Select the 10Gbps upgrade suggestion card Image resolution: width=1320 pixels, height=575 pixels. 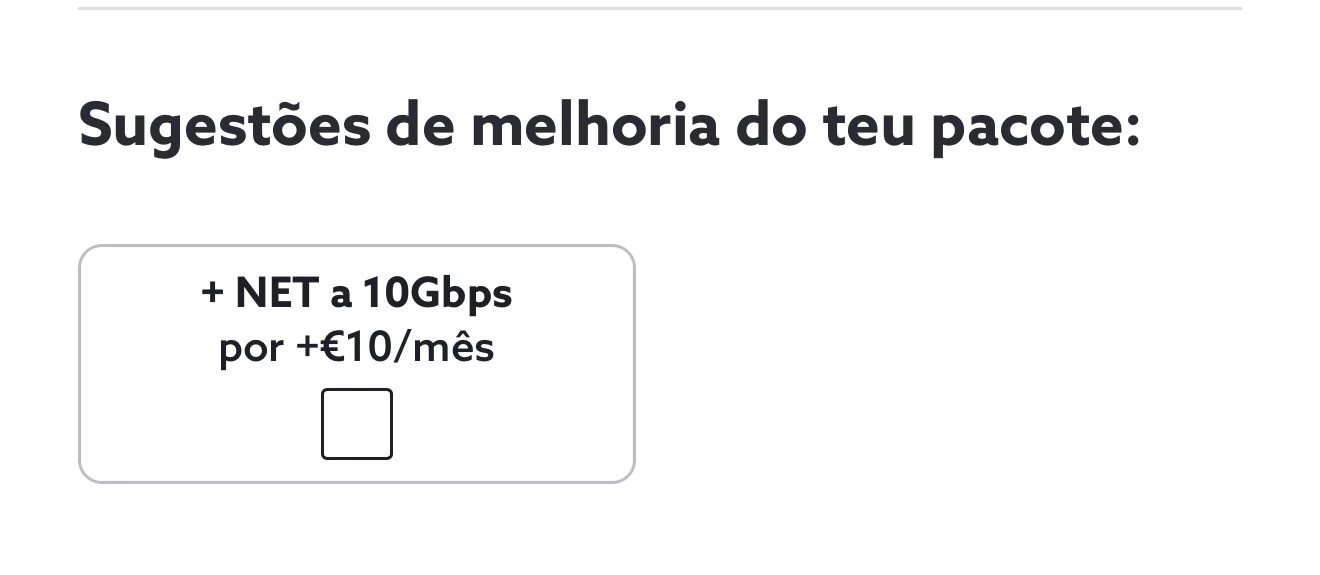tap(357, 364)
